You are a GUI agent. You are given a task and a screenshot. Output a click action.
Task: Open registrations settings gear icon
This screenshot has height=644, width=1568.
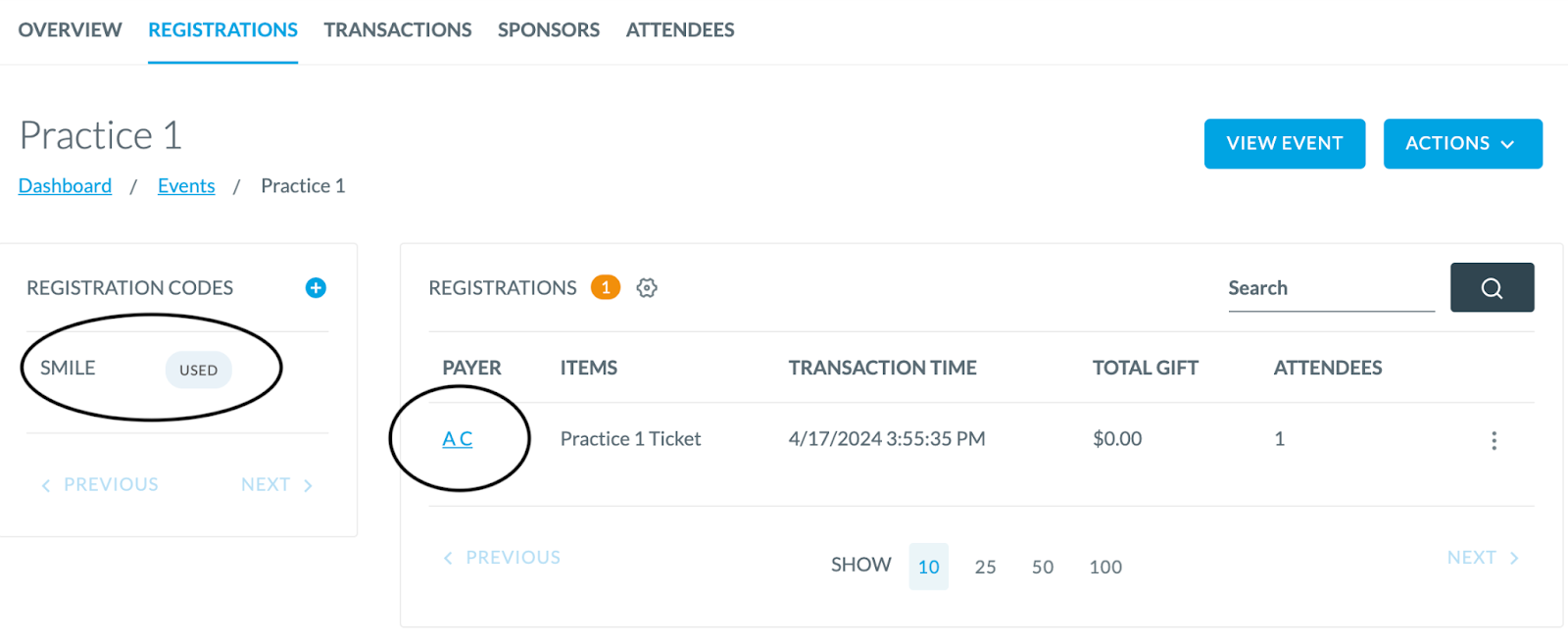click(x=647, y=288)
